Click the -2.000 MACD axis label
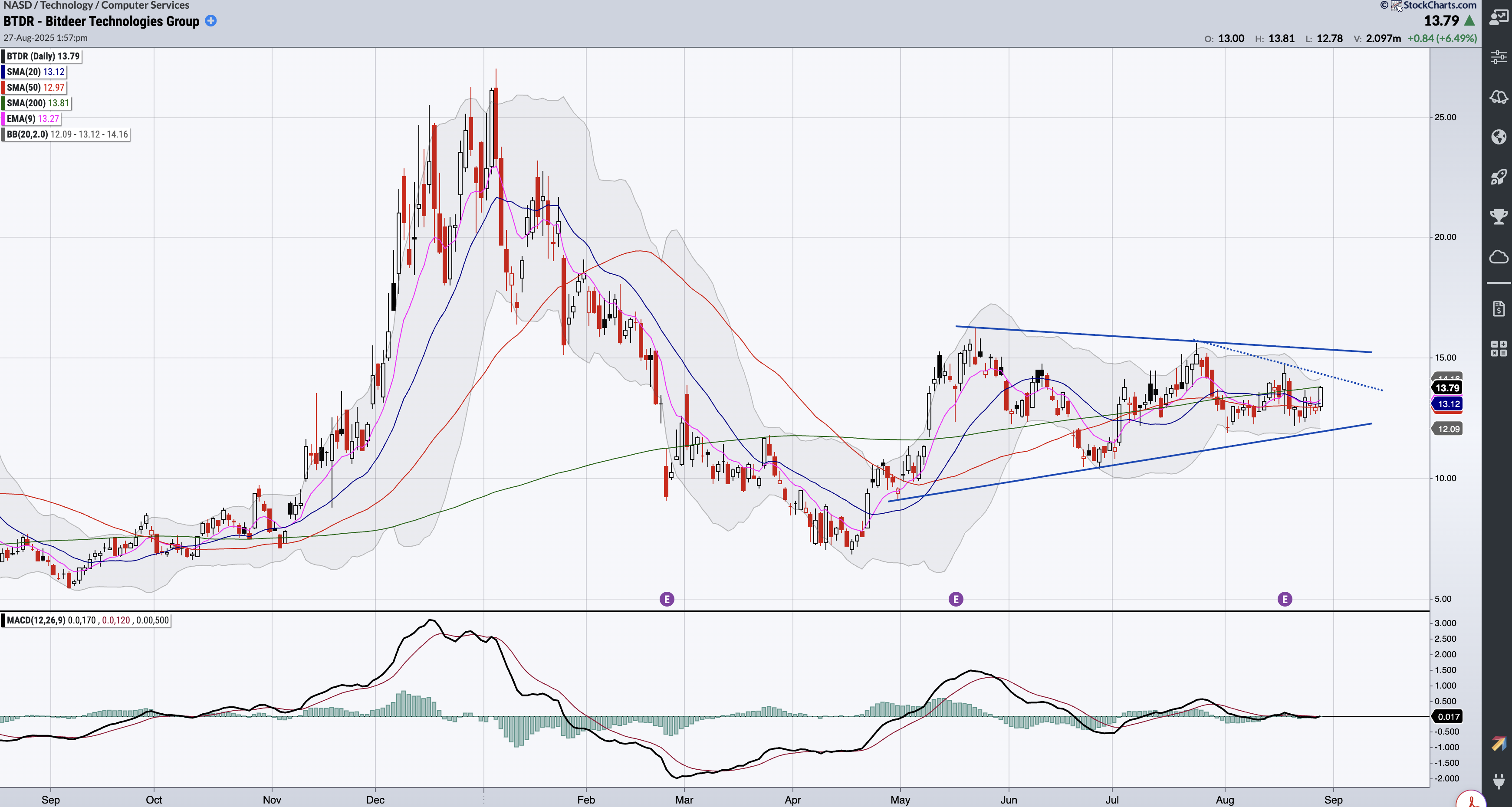1512x807 pixels. [1444, 779]
